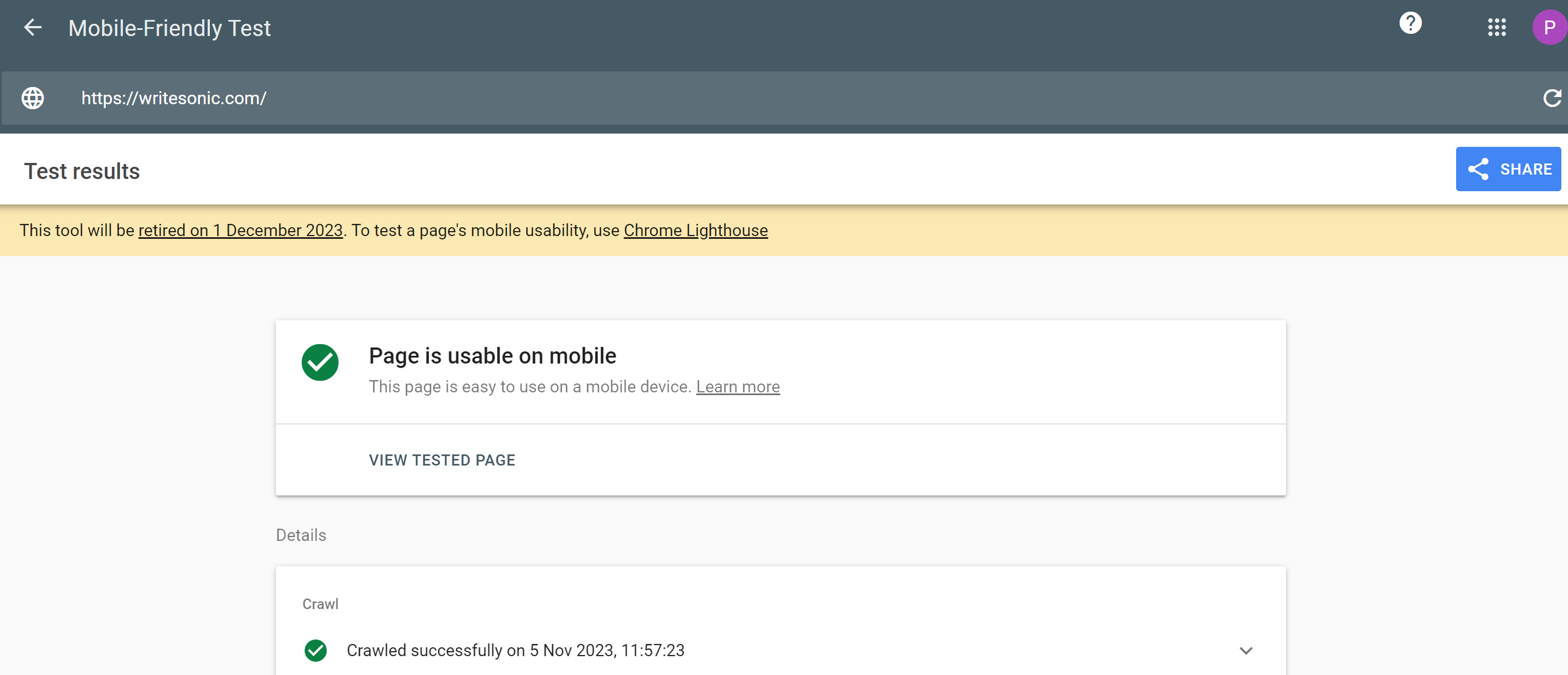Viewport: 1568px width, 675px height.
Task: Expand the Crawled successfully row
Action: point(515,650)
